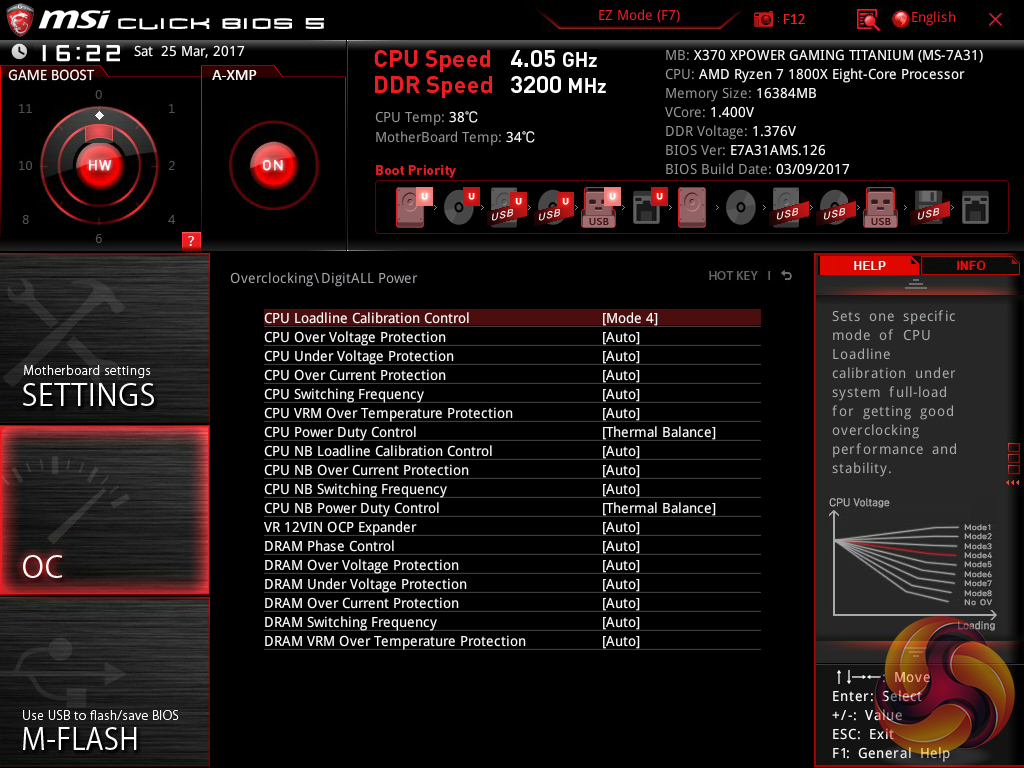Click the F12 screenshot camera icon

click(x=763, y=20)
